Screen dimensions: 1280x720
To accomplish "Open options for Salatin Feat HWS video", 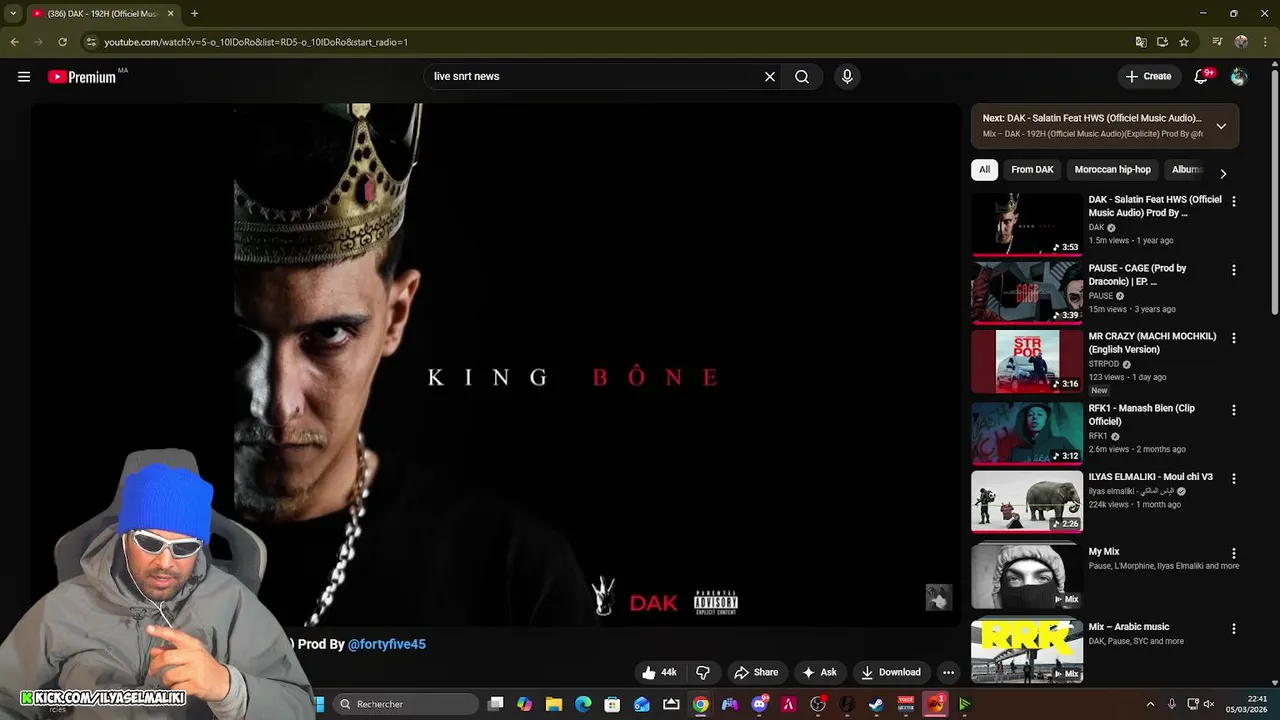I will [x=1233, y=201].
